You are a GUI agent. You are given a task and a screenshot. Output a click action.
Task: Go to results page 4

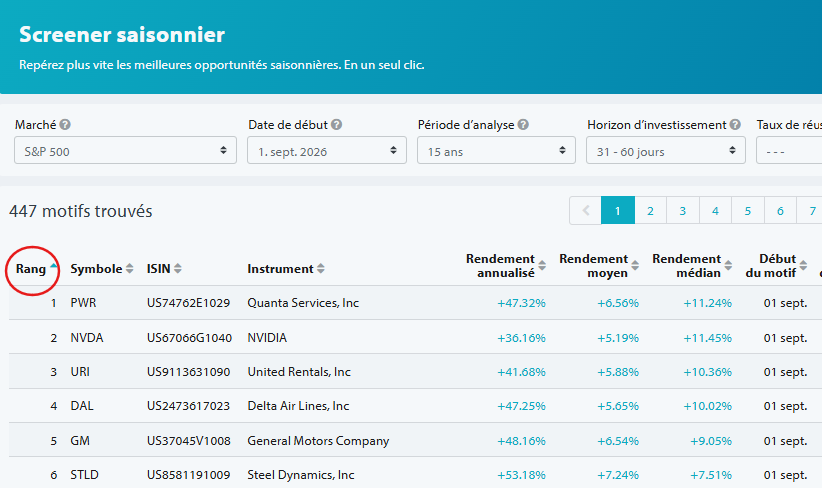715,211
